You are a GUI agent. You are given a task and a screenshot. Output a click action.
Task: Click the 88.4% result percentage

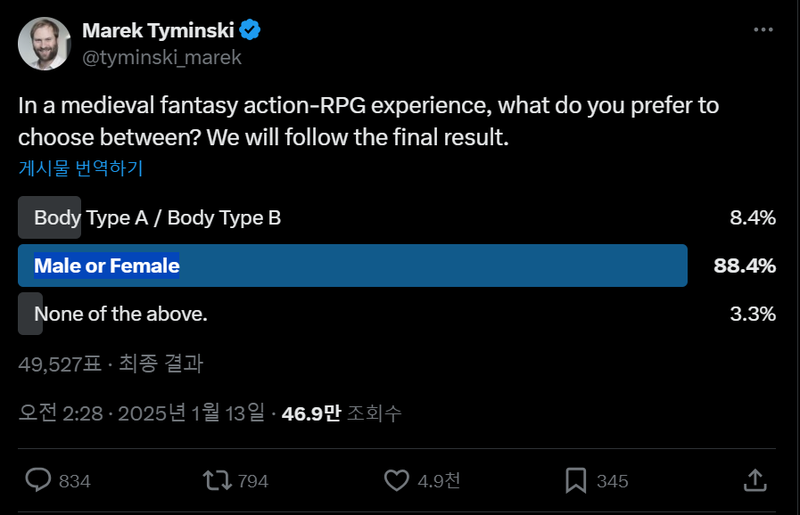(745, 266)
